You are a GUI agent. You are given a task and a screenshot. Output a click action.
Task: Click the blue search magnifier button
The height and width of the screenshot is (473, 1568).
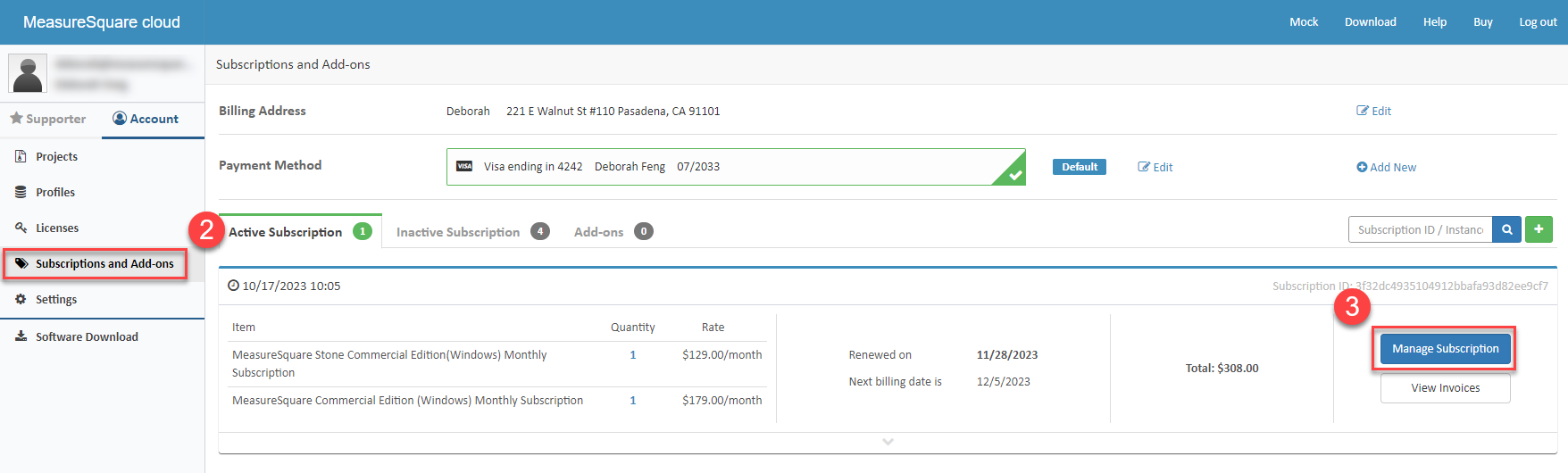(x=1507, y=229)
